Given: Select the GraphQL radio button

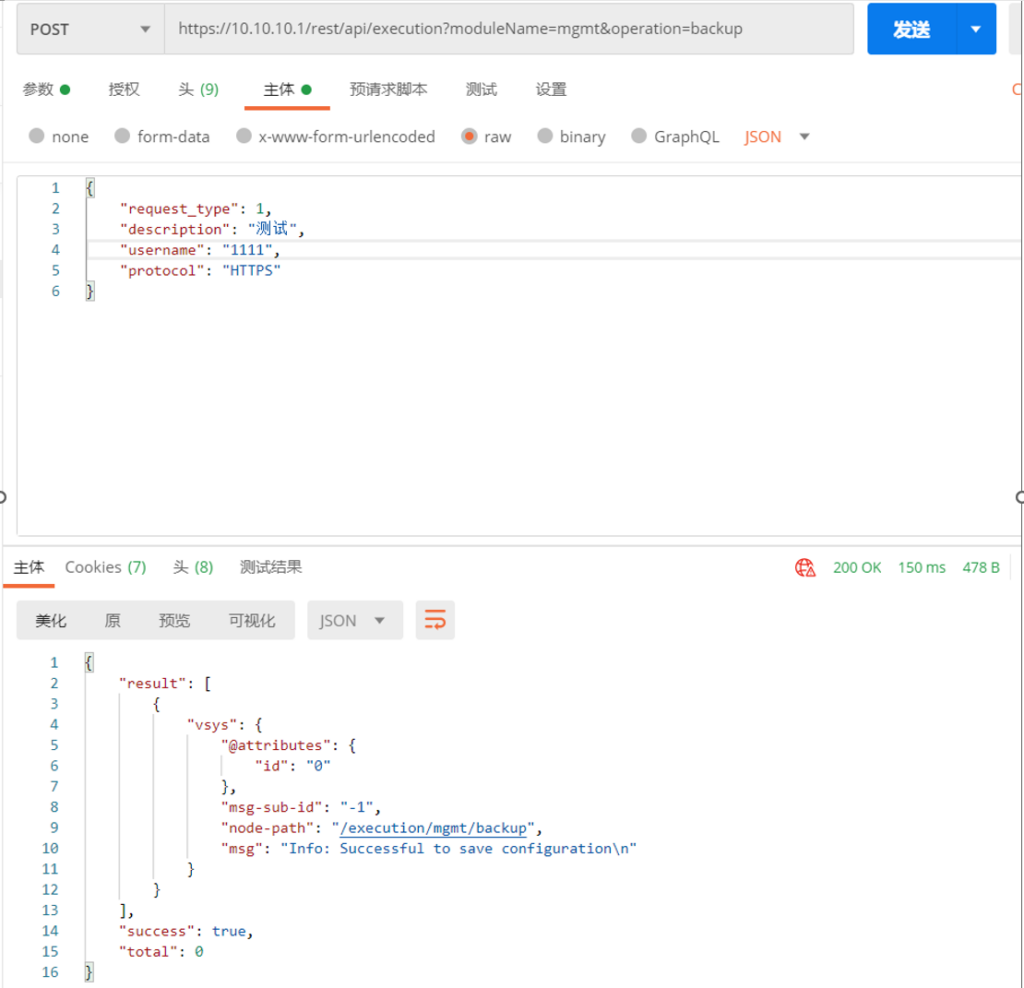Looking at the screenshot, I should (639, 136).
